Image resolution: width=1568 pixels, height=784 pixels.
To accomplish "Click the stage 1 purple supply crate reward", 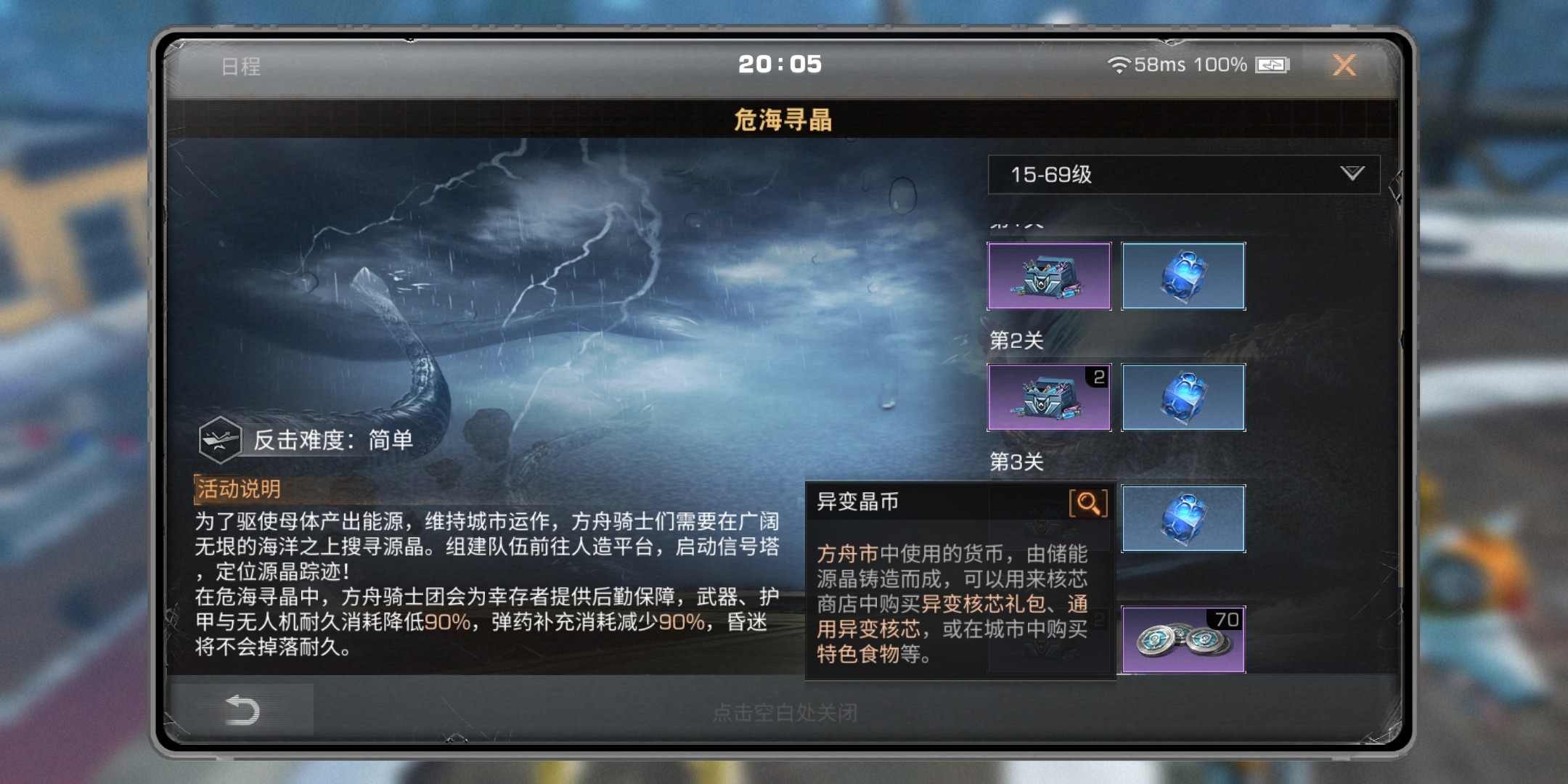I will pyautogui.click(x=1049, y=276).
